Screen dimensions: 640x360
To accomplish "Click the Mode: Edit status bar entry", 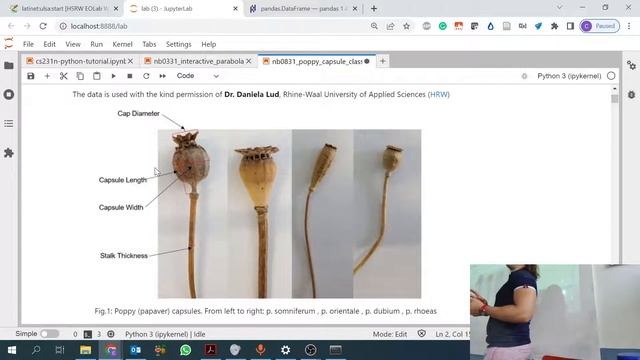I will [x=390, y=334].
